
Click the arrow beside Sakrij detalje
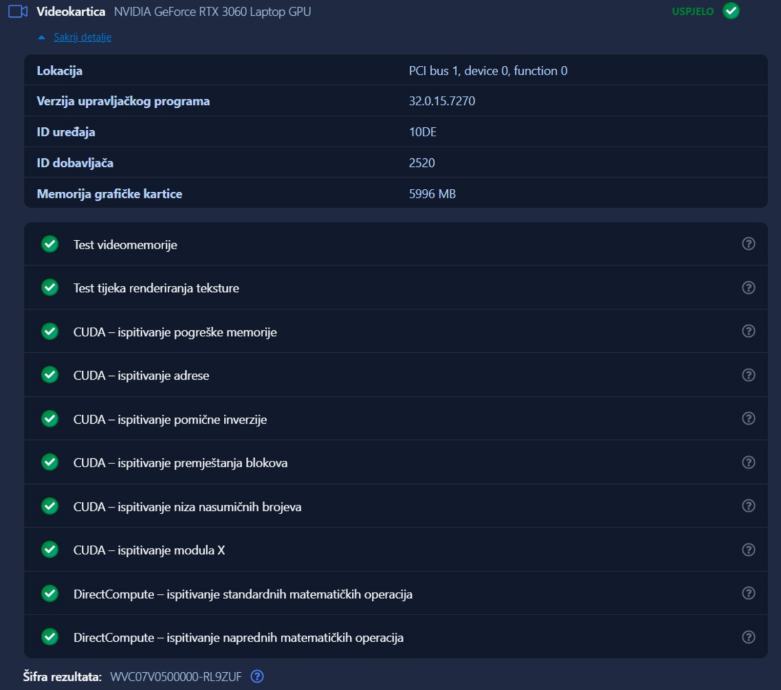42,37
